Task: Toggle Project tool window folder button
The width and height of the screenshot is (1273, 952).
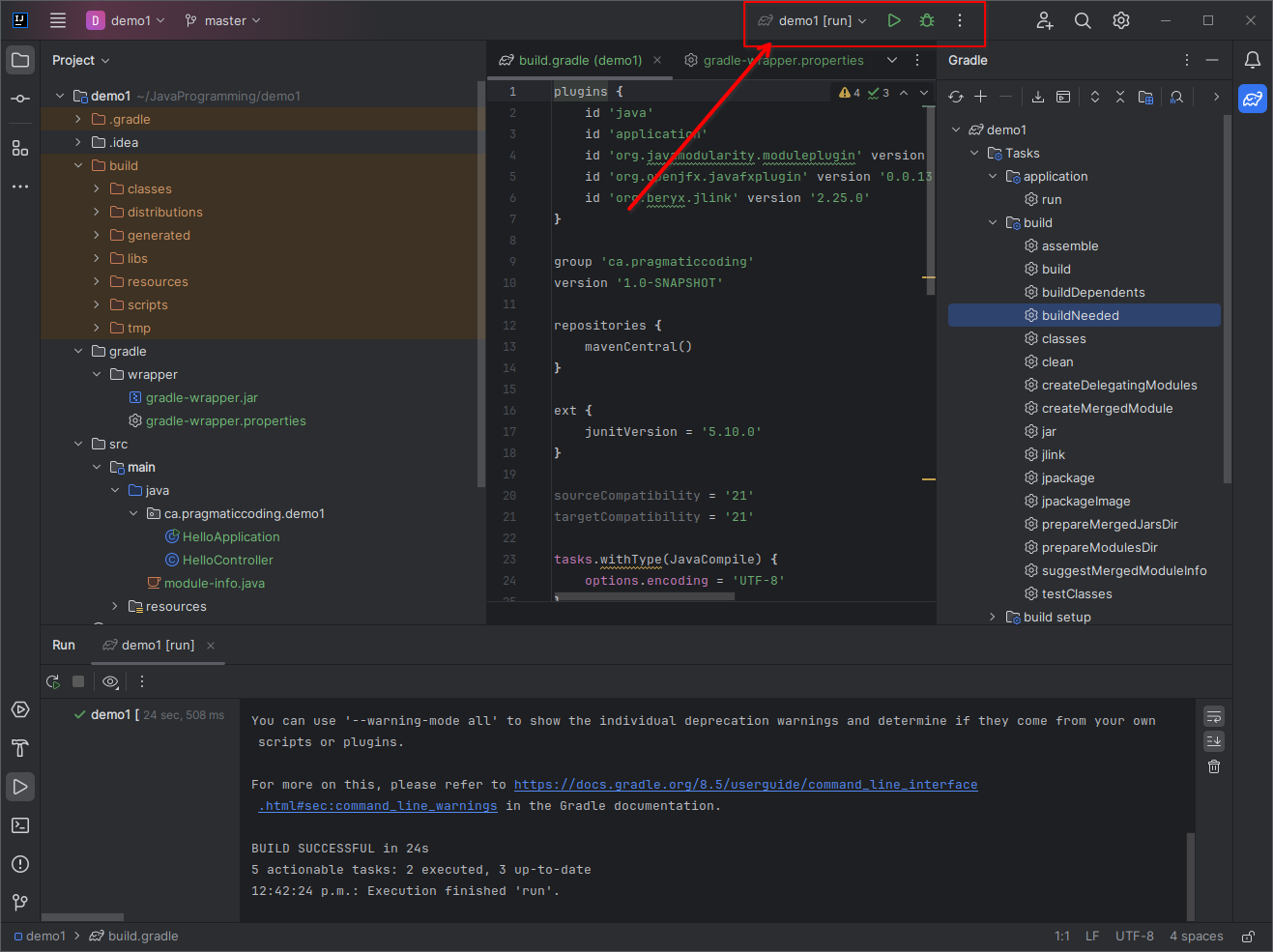Action: pyautogui.click(x=20, y=60)
